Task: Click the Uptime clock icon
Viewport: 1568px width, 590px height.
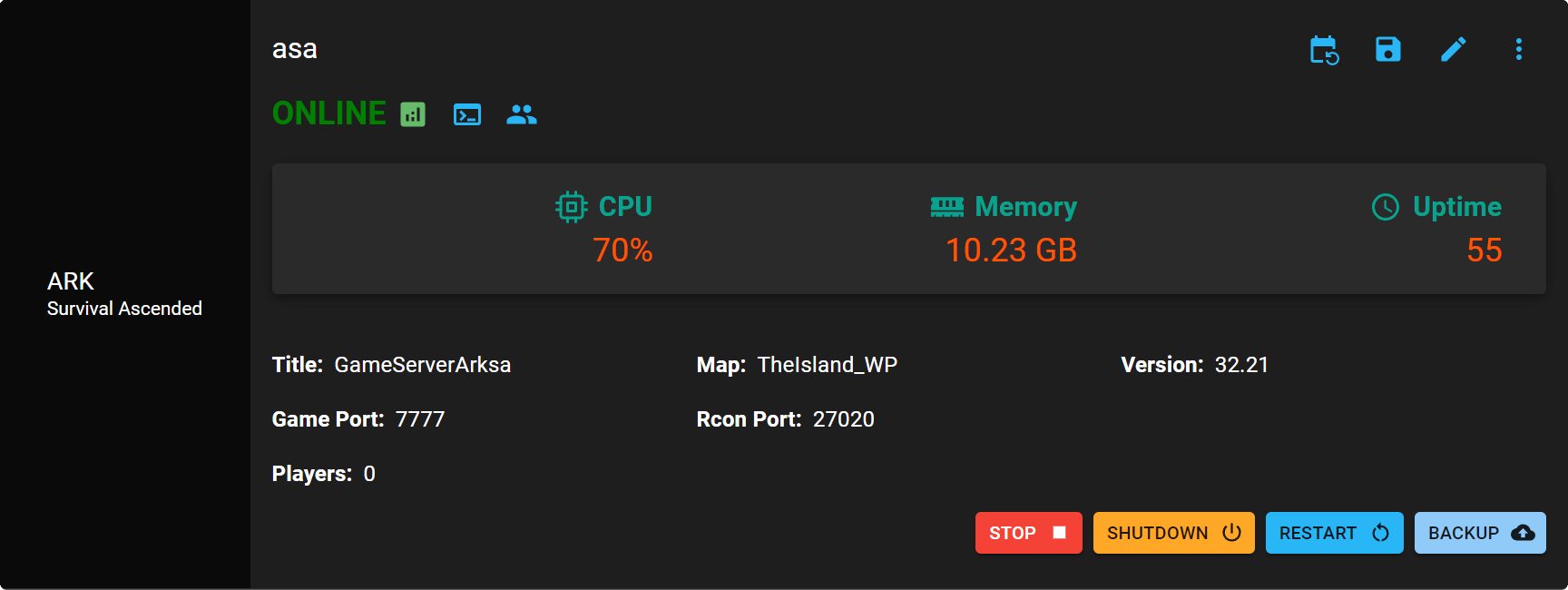Action: click(x=1386, y=207)
